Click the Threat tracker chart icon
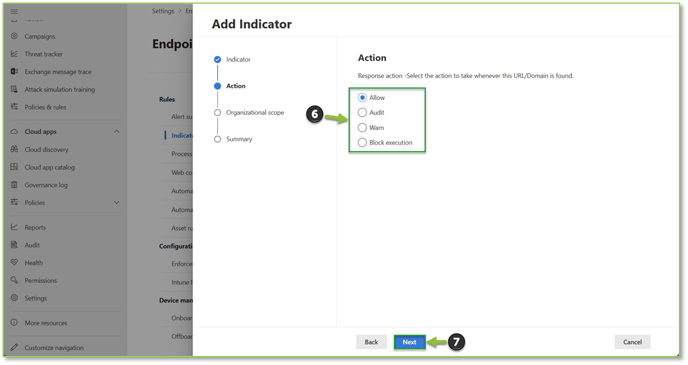This screenshot has height=365, width=688. [14, 54]
